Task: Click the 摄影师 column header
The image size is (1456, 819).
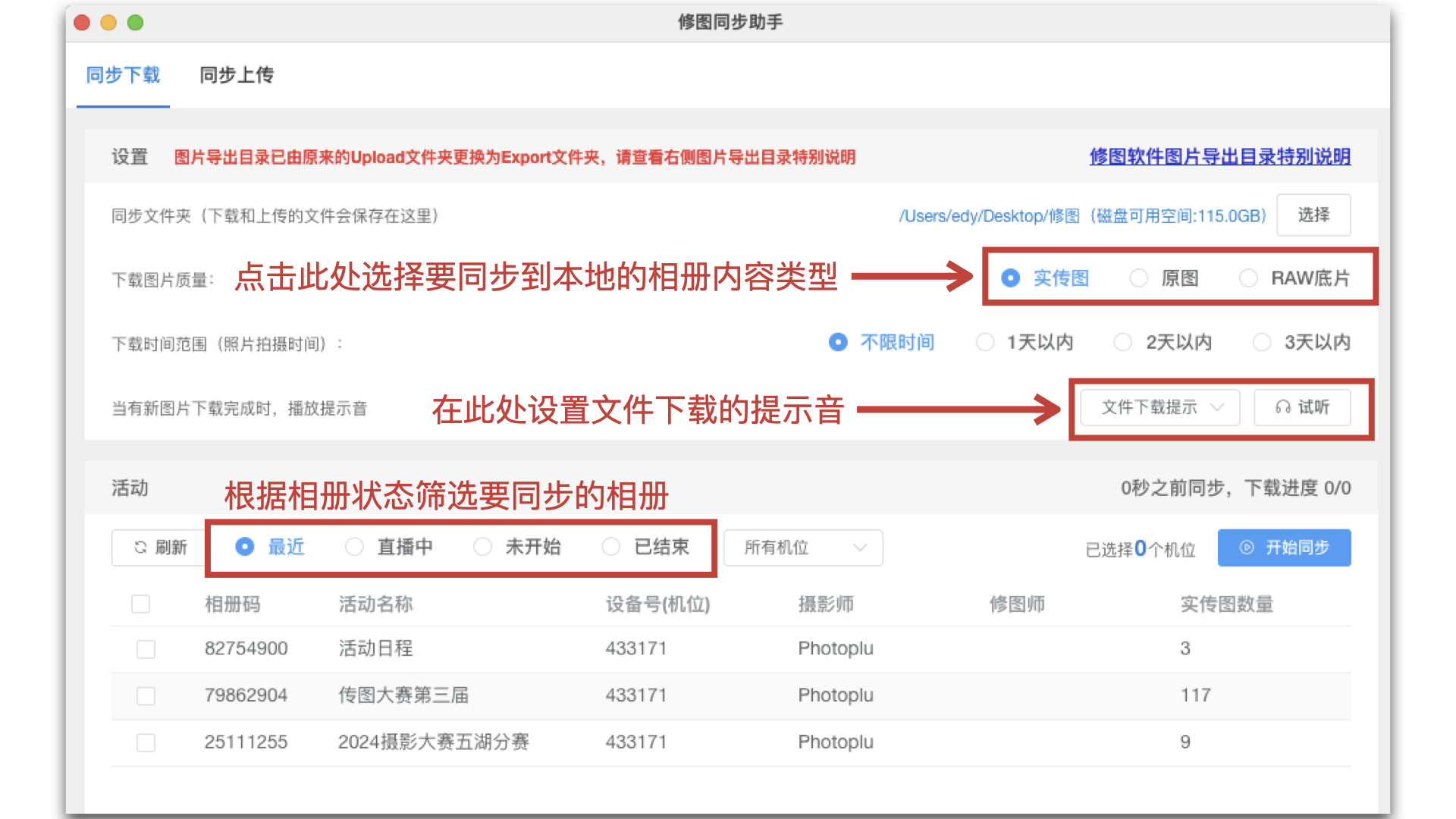Action: point(826,604)
